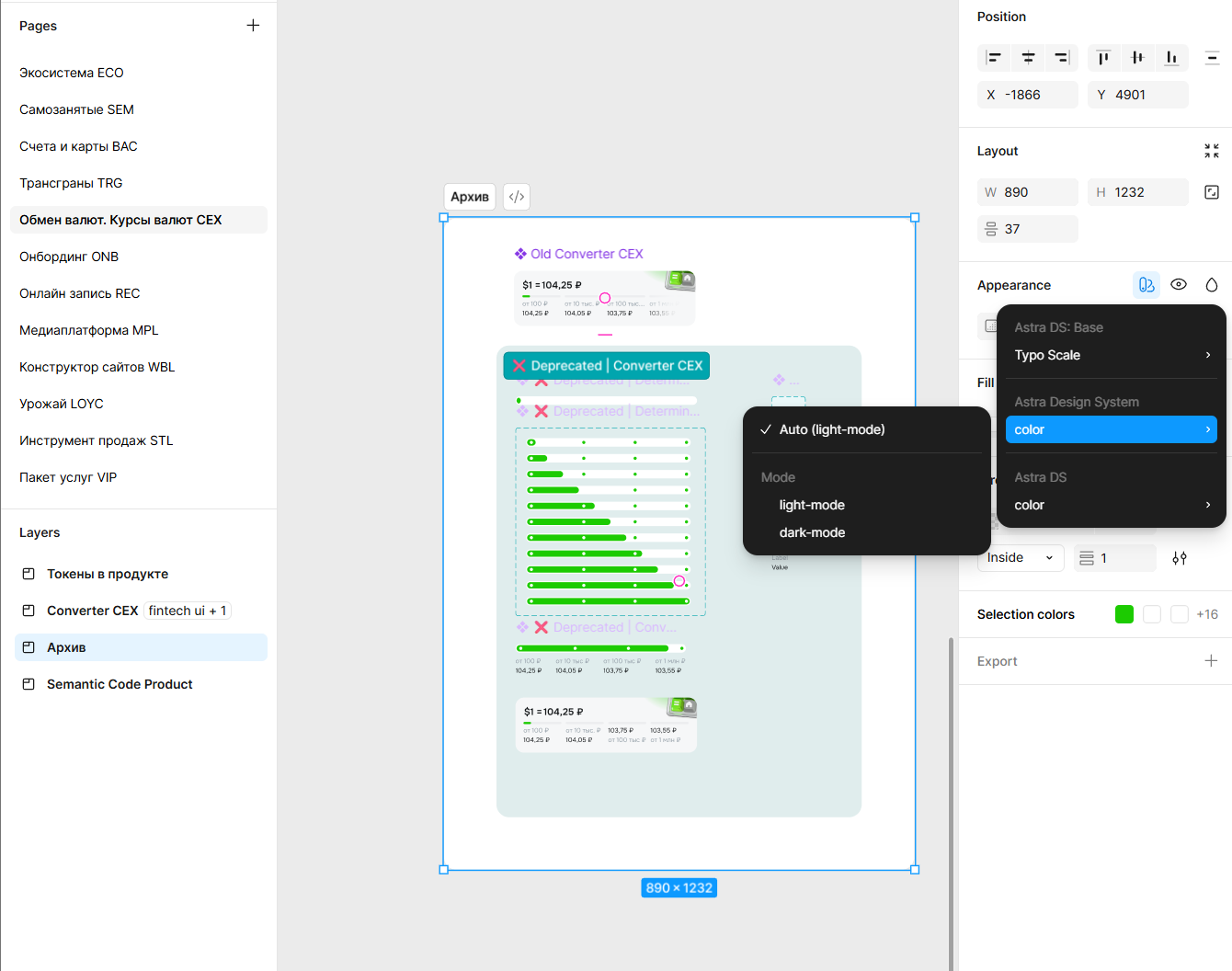This screenshot has height=971, width=1232.
Task: Click the align vertical centers icon
Action: click(1137, 58)
